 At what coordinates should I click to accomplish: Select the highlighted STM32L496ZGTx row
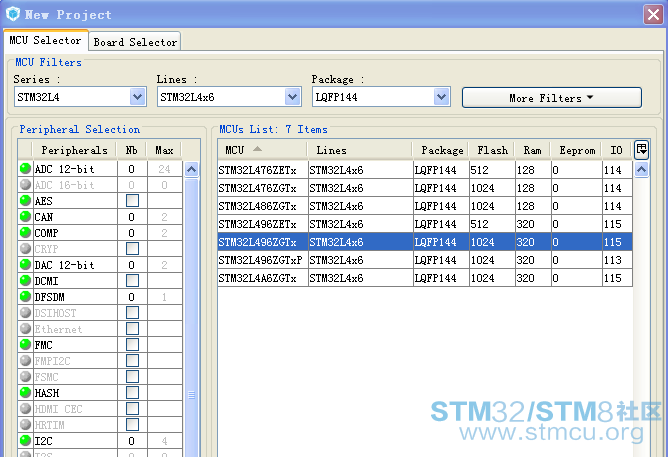tap(425, 242)
